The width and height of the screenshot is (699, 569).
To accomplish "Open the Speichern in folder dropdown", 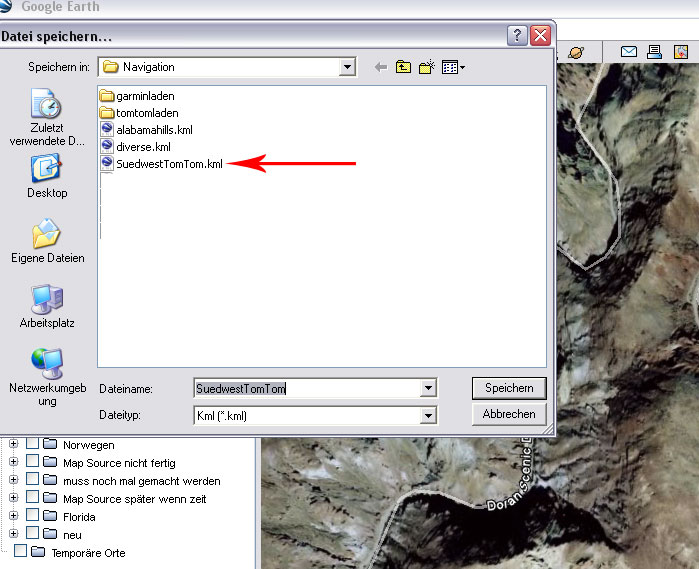I will 347,67.
